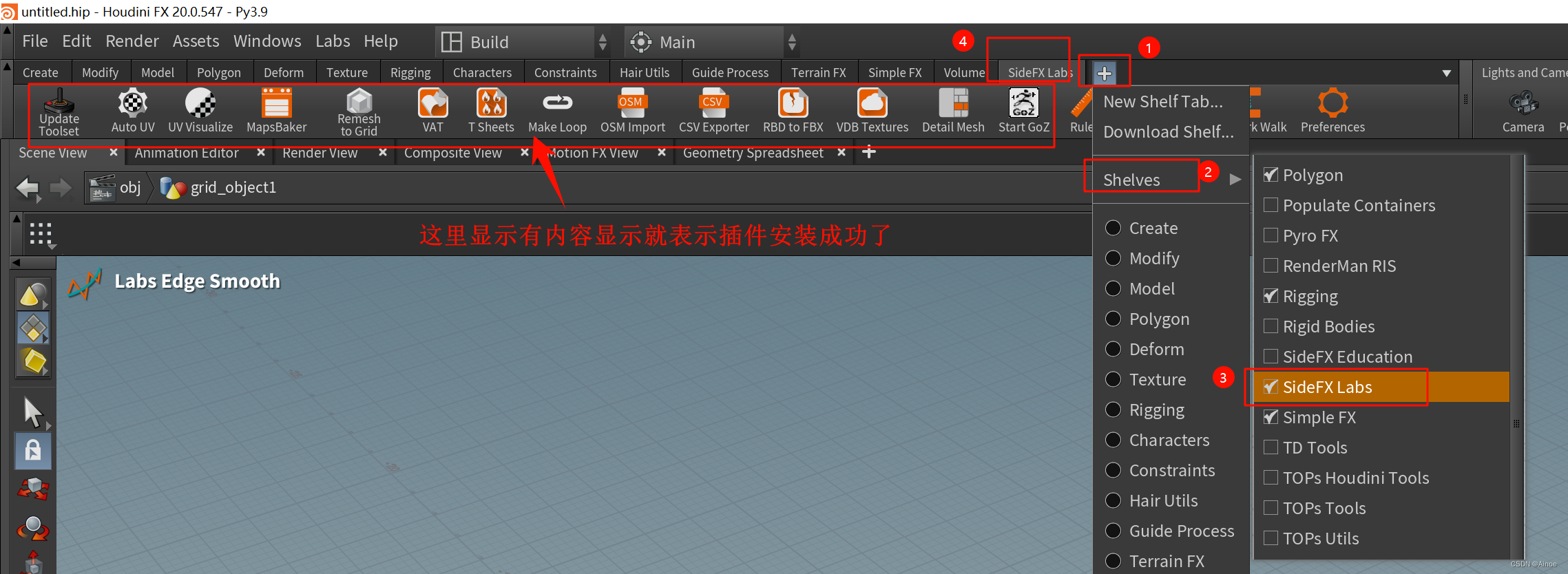Open the CSV Exporter tool
This screenshot has width=1568, height=574.
click(713, 111)
